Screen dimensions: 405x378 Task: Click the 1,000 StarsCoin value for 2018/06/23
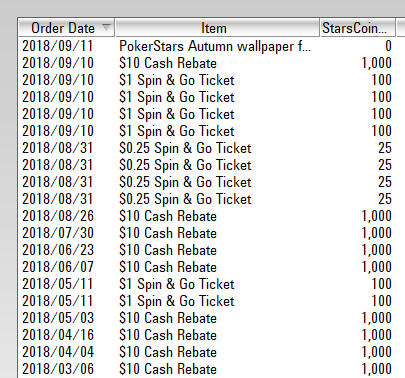376,250
